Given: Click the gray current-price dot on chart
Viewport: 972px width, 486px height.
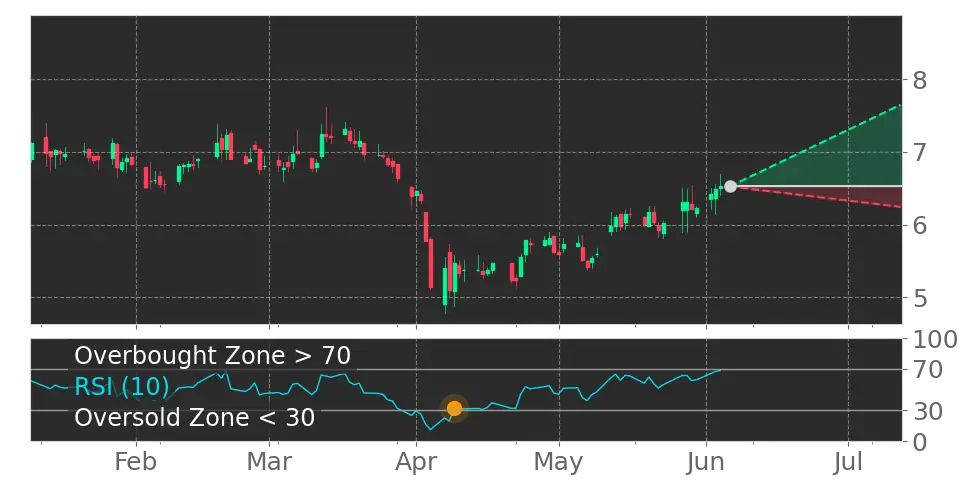Looking at the screenshot, I should tap(730, 186).
